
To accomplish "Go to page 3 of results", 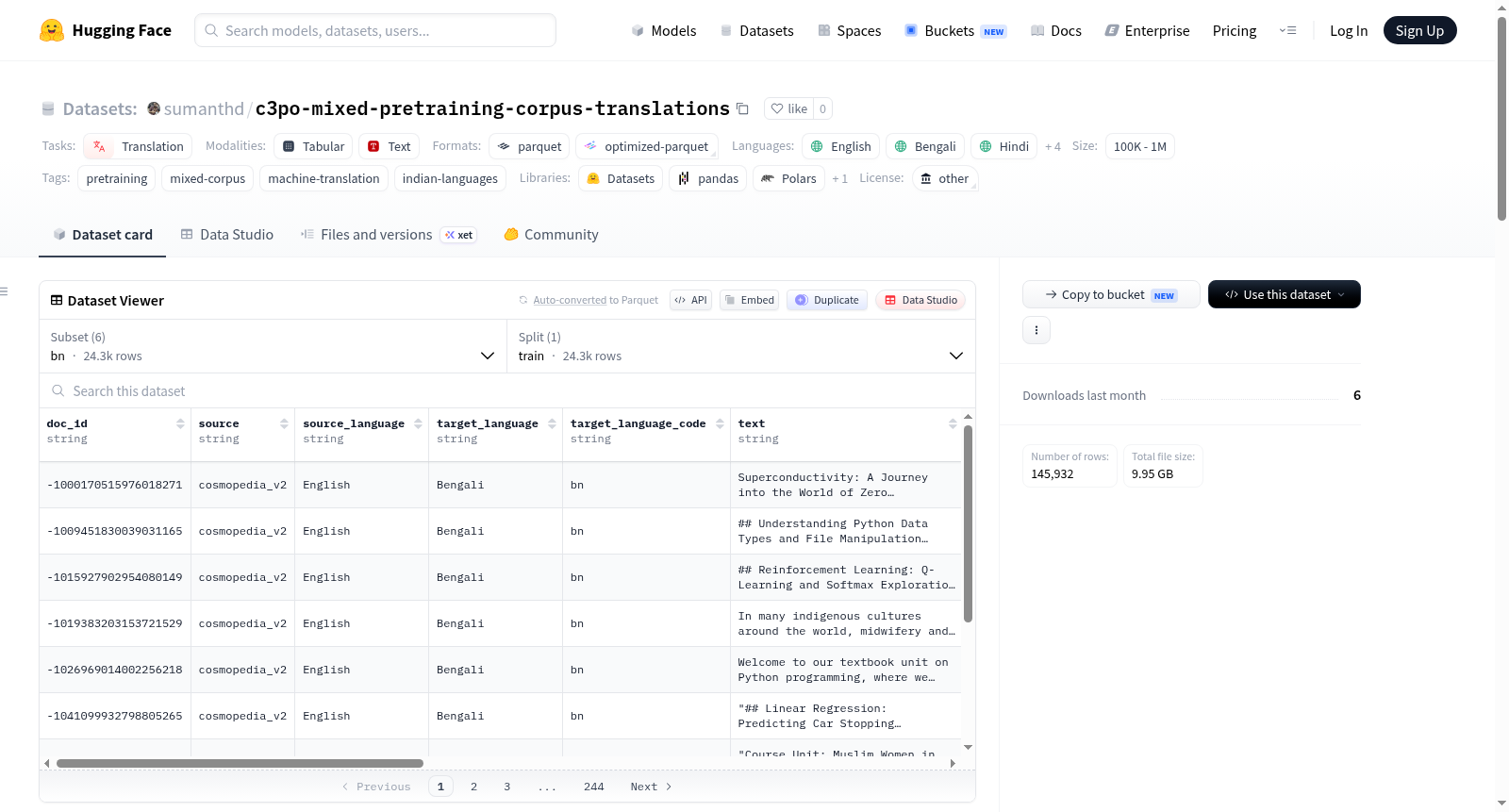I will [x=506, y=787].
